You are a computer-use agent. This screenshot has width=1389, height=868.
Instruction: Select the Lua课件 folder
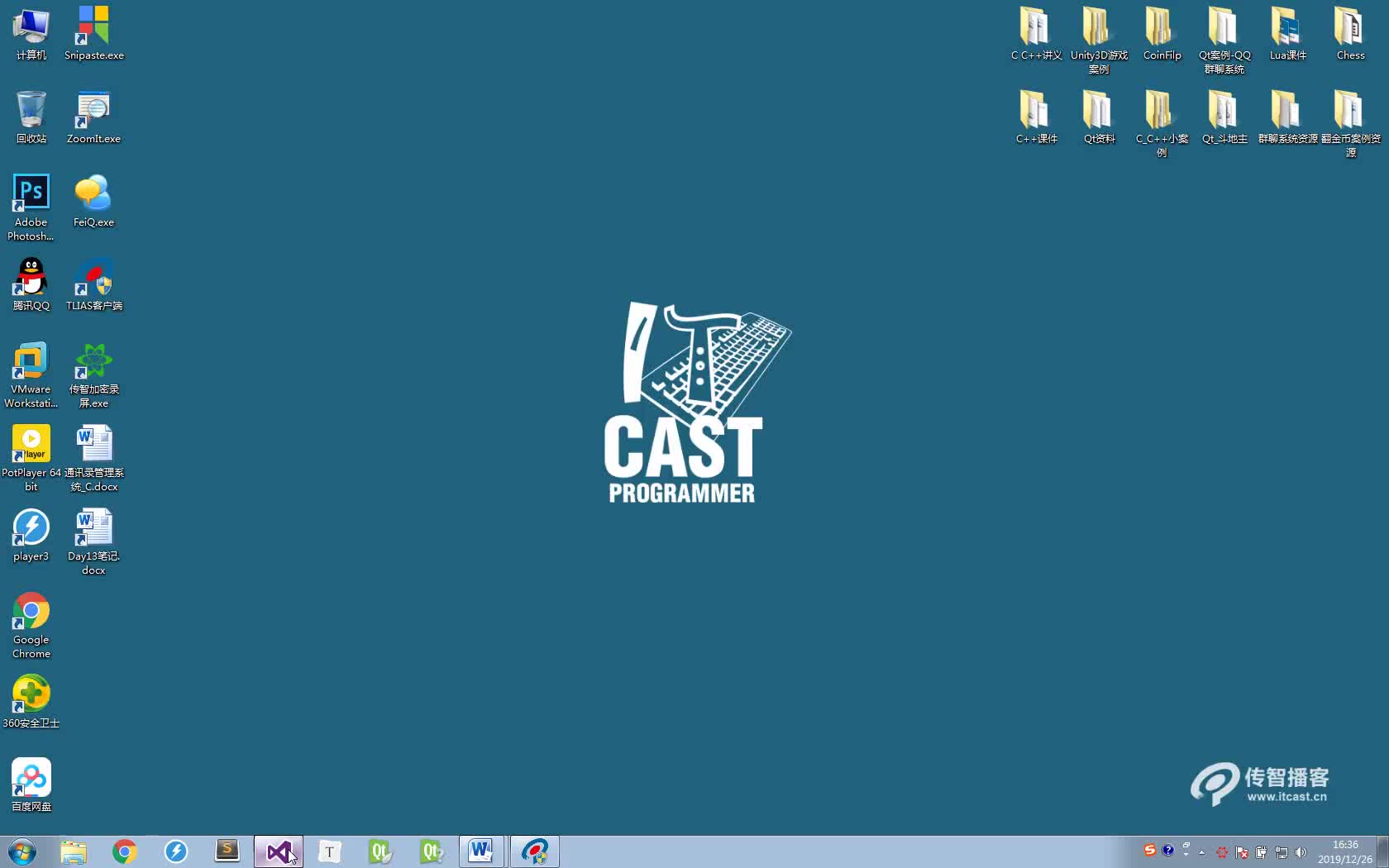coord(1287,34)
